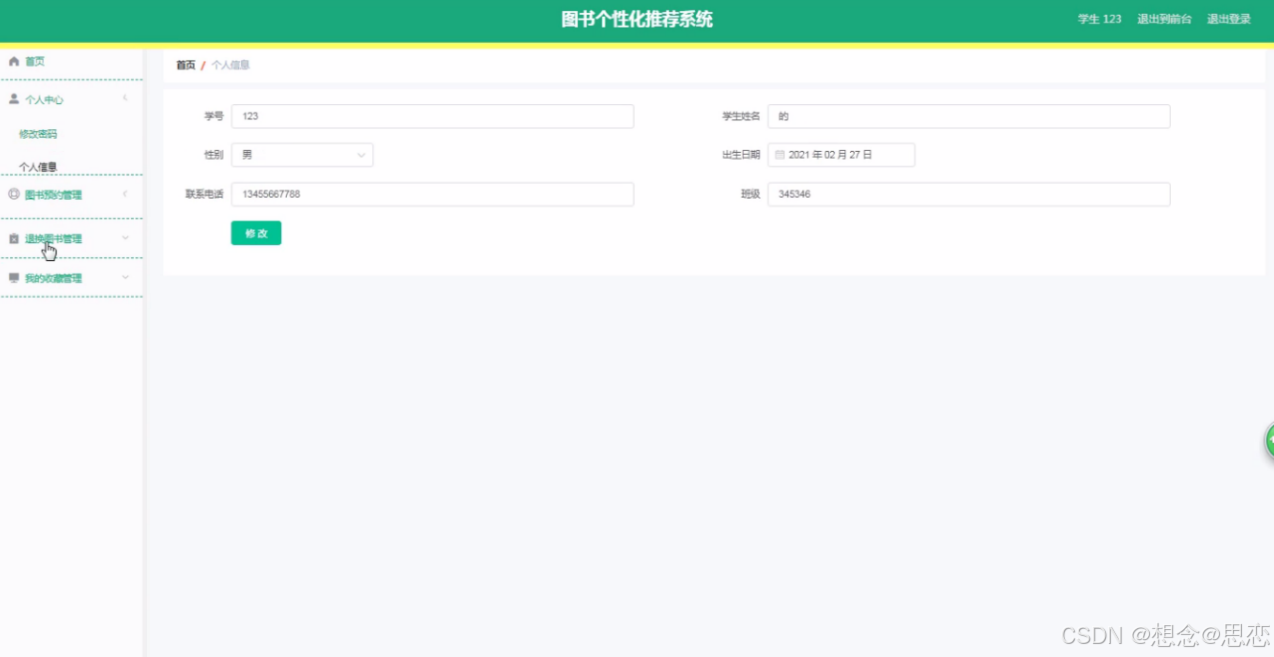Click the 班级 input field
This screenshot has height=657, width=1274.
pyautogui.click(x=969, y=194)
